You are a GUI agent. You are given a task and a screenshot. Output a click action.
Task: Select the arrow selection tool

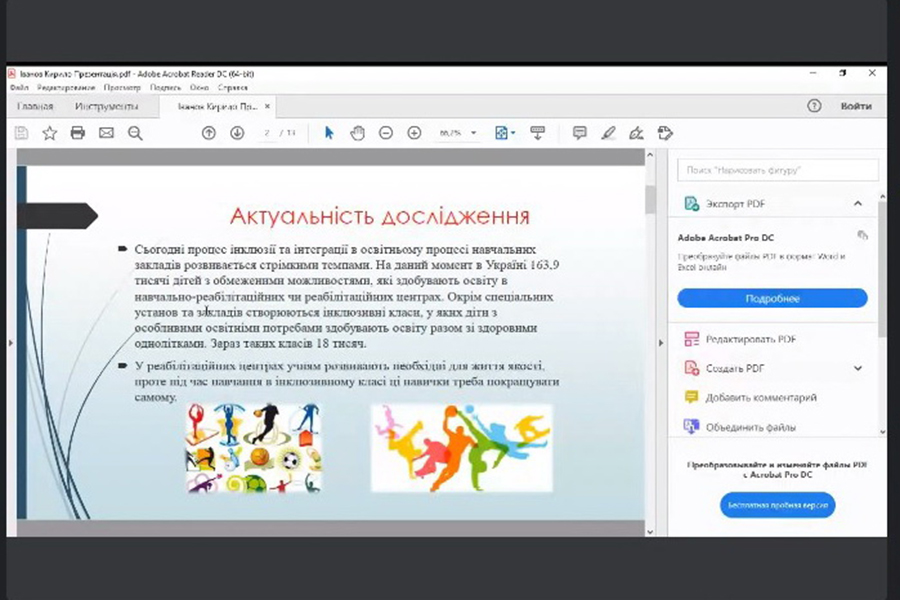coord(329,133)
